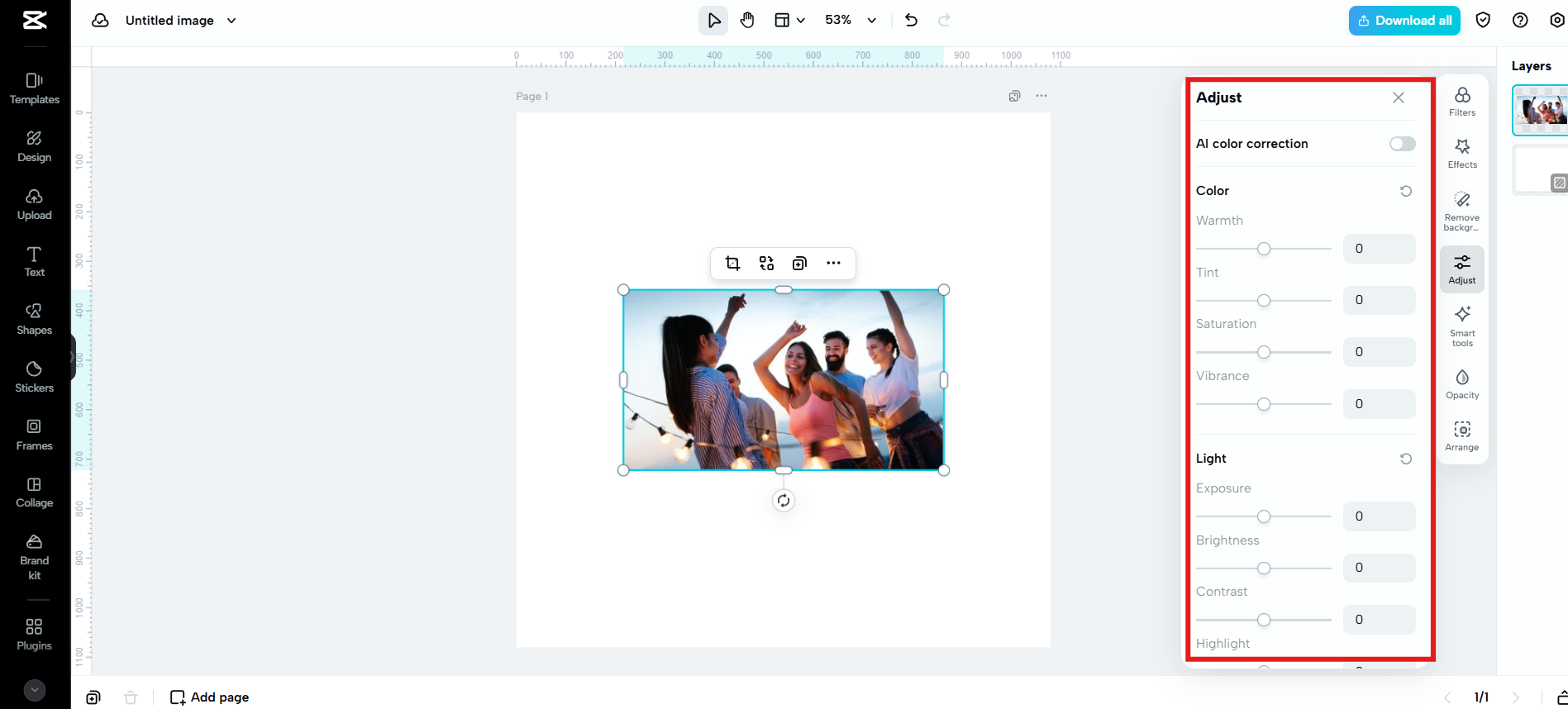Duplicate Page 1 using page header icon
Screen dimensions: 1568x709
click(1014, 96)
